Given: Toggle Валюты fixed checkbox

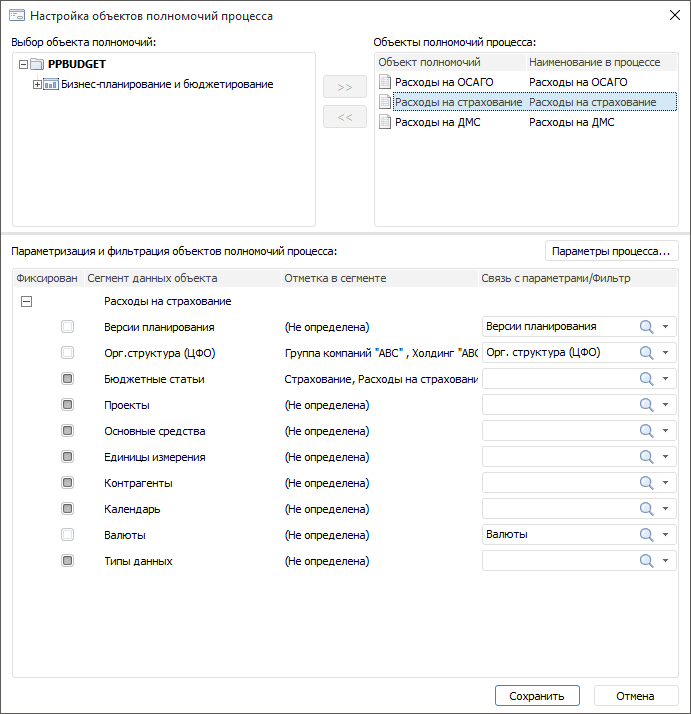Looking at the screenshot, I should pos(67,534).
